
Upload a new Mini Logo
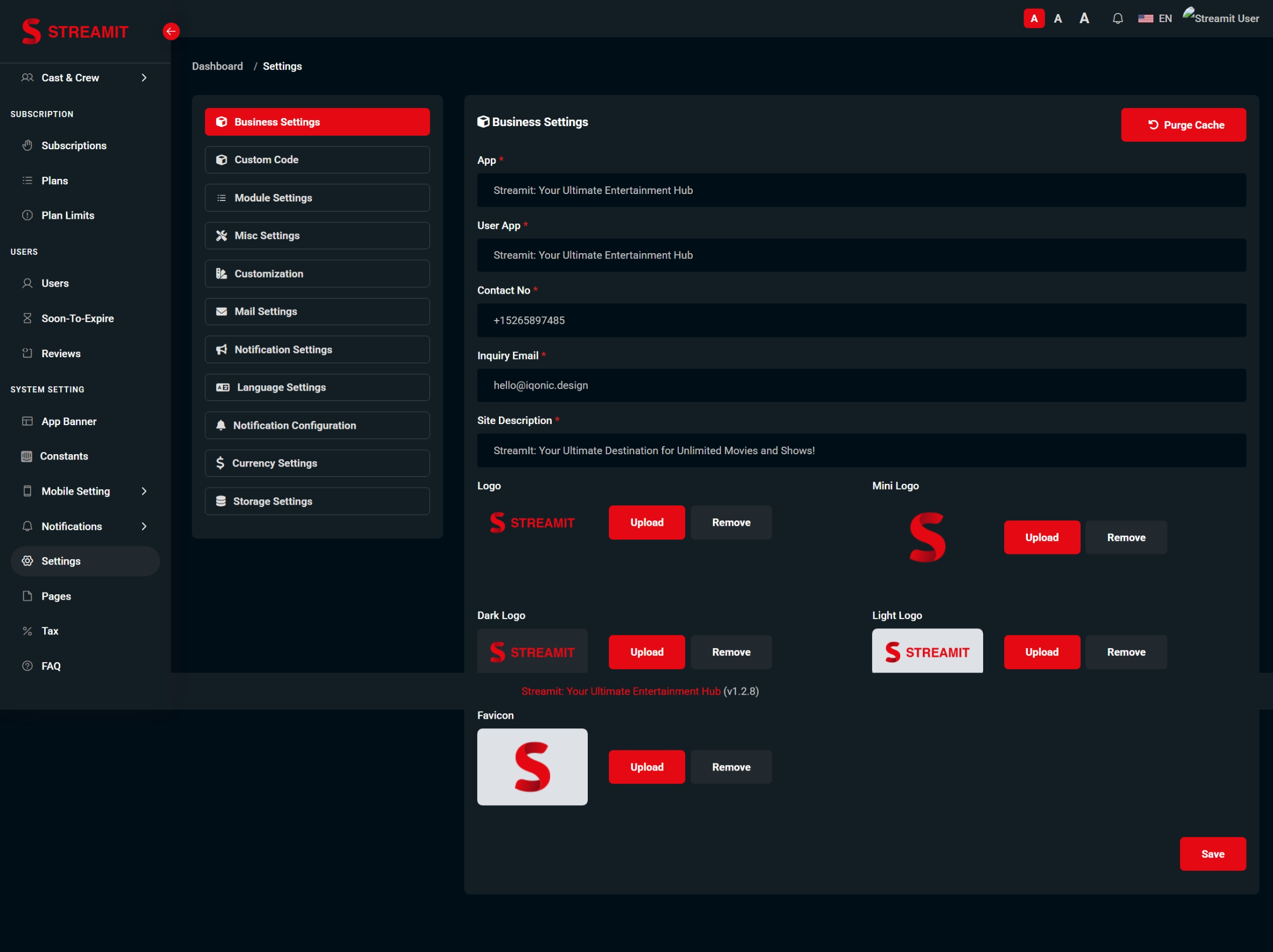click(x=1042, y=538)
